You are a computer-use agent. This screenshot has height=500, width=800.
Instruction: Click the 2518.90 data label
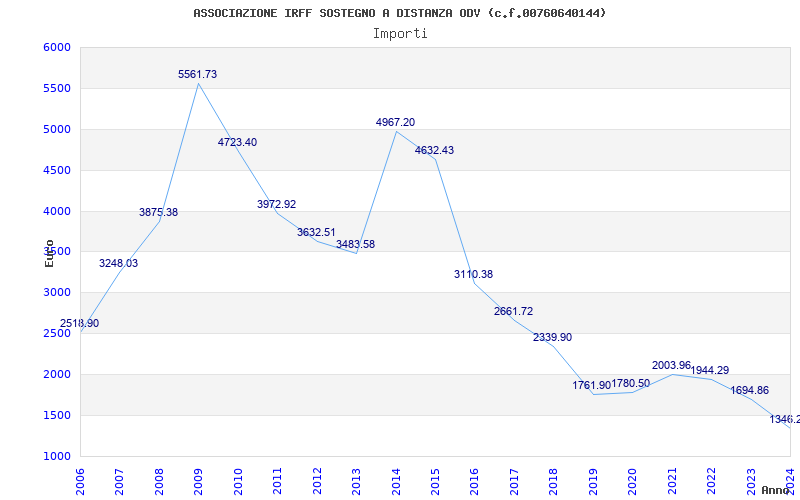[x=80, y=323]
